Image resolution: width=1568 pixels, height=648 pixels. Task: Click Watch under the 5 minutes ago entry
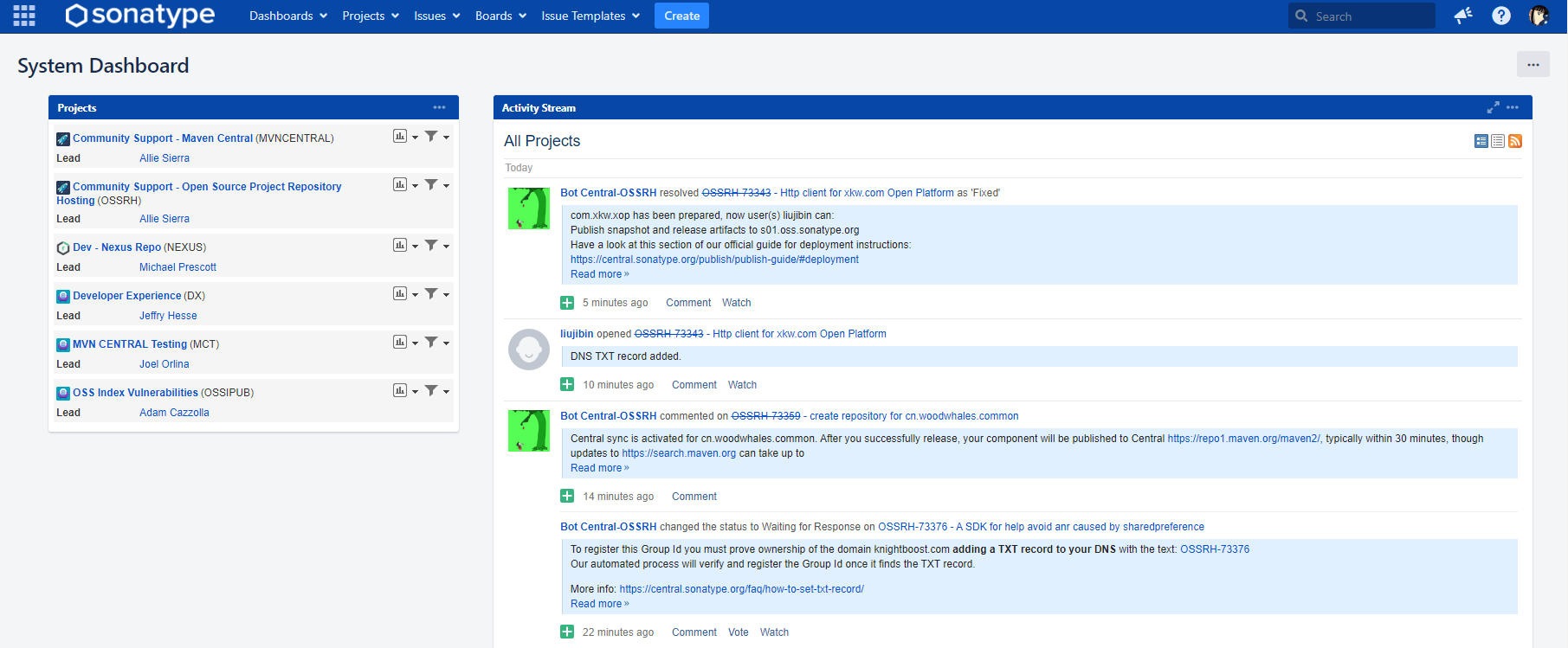(736, 303)
